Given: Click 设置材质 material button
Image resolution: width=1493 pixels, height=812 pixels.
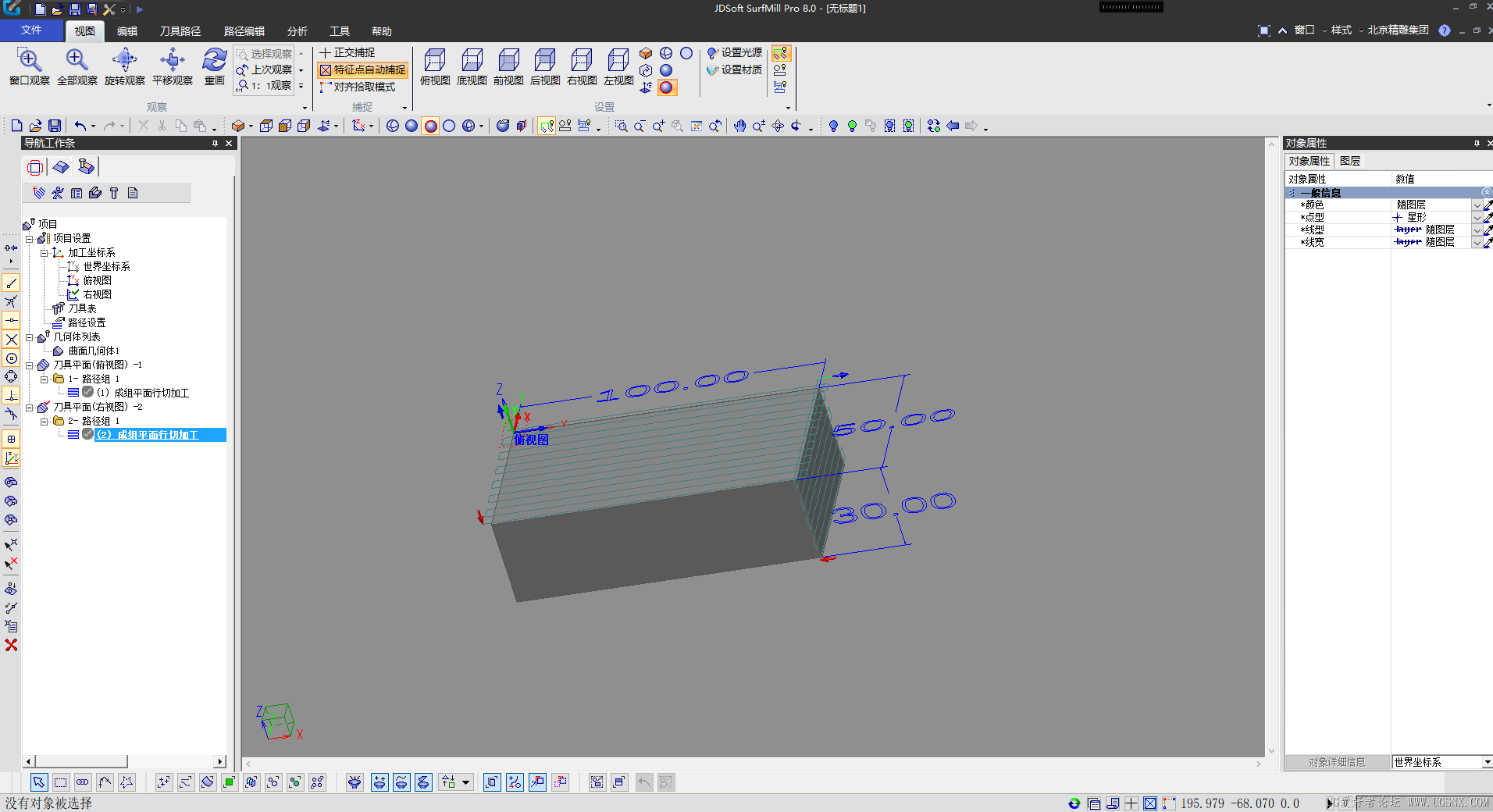Looking at the screenshot, I should (x=735, y=69).
